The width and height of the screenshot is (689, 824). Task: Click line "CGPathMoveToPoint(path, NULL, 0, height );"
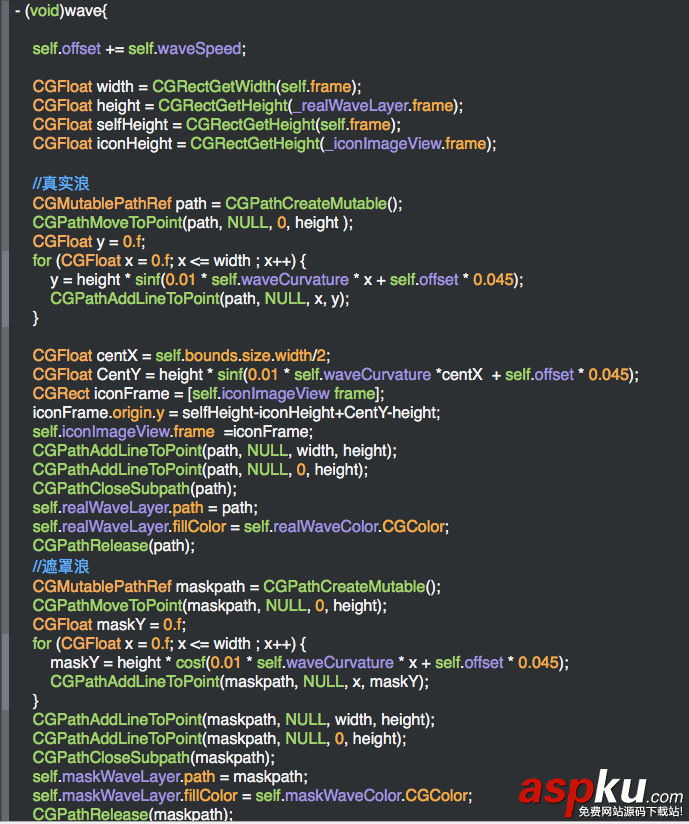pos(193,222)
